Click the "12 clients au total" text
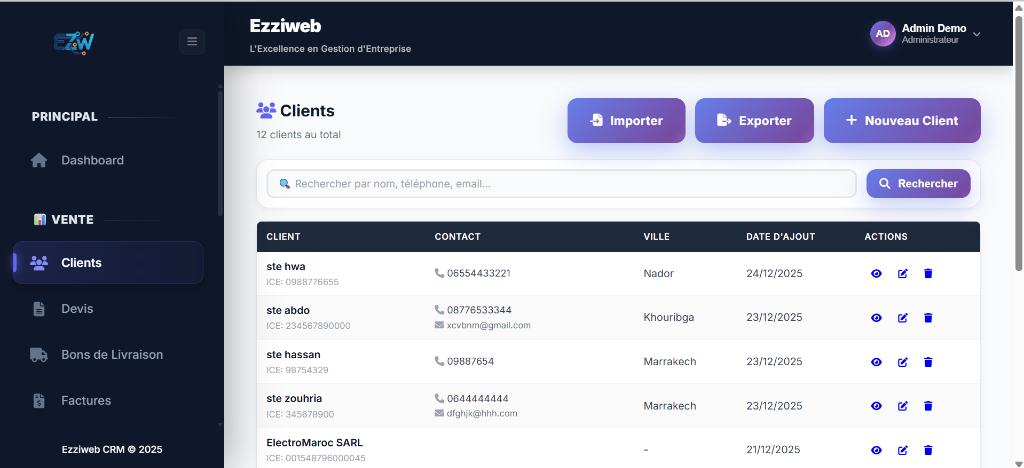Viewport: 1024px width, 468px height. click(298, 135)
